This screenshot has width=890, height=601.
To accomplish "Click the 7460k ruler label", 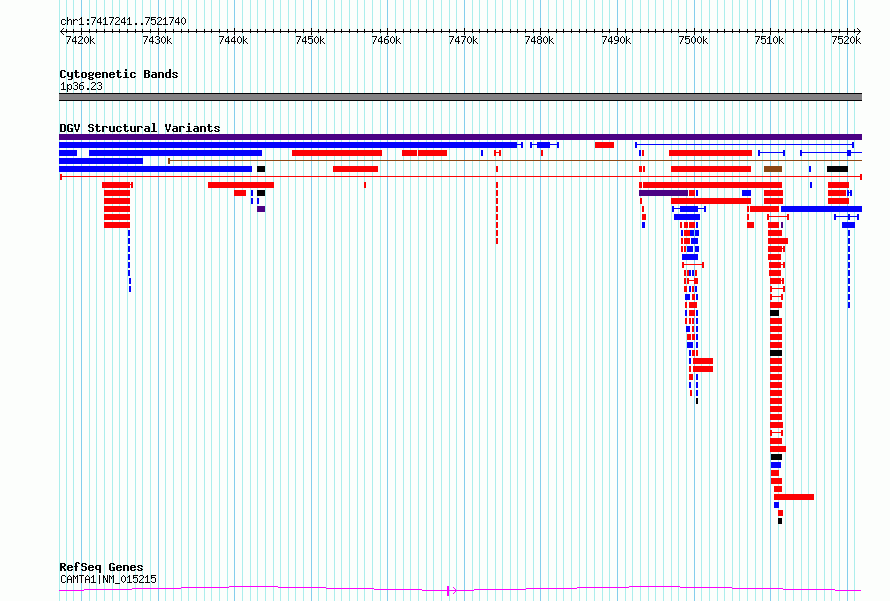I will (386, 40).
